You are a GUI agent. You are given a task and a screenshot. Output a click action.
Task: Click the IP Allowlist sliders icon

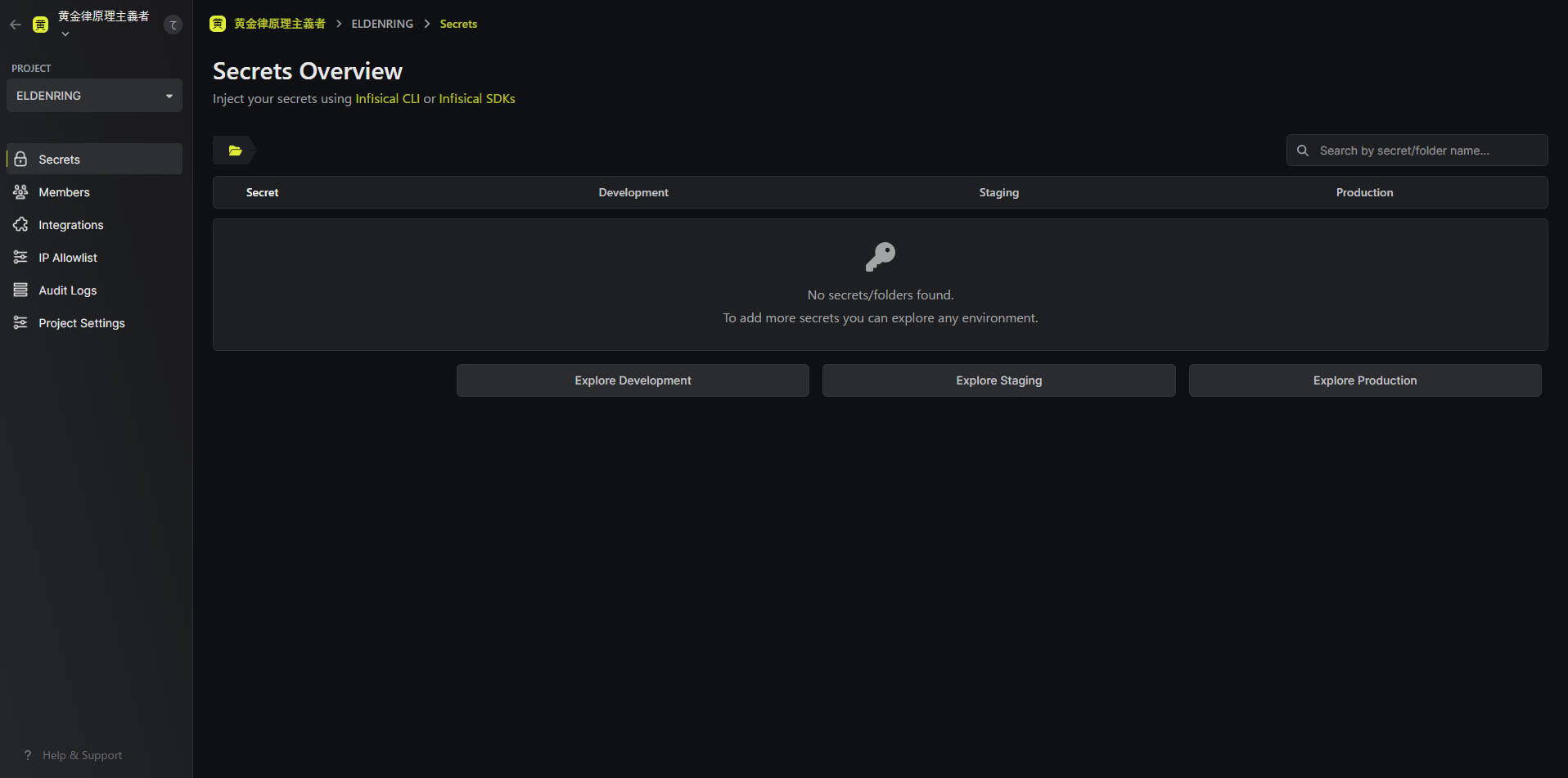coord(20,257)
